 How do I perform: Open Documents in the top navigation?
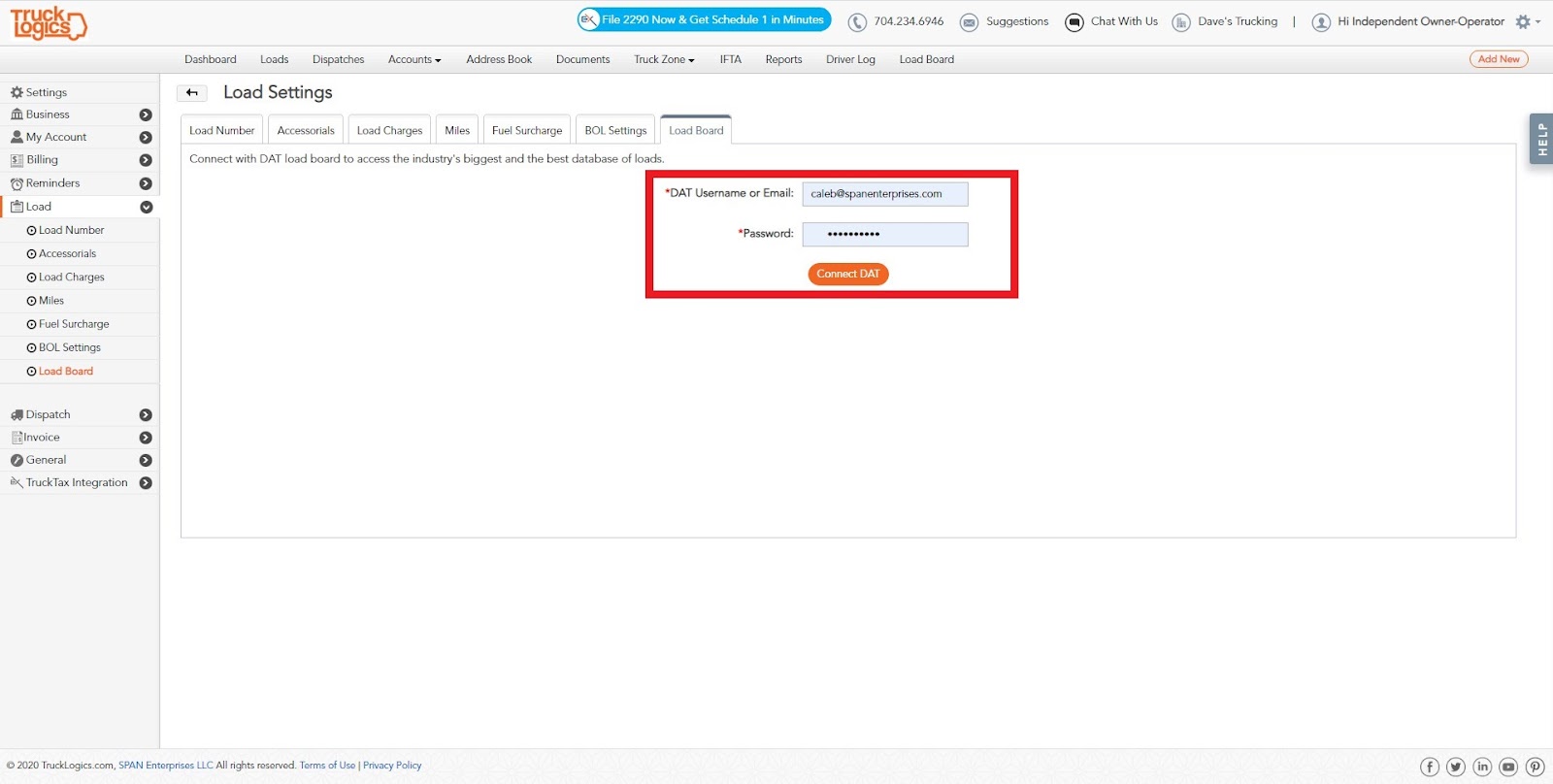pos(583,59)
